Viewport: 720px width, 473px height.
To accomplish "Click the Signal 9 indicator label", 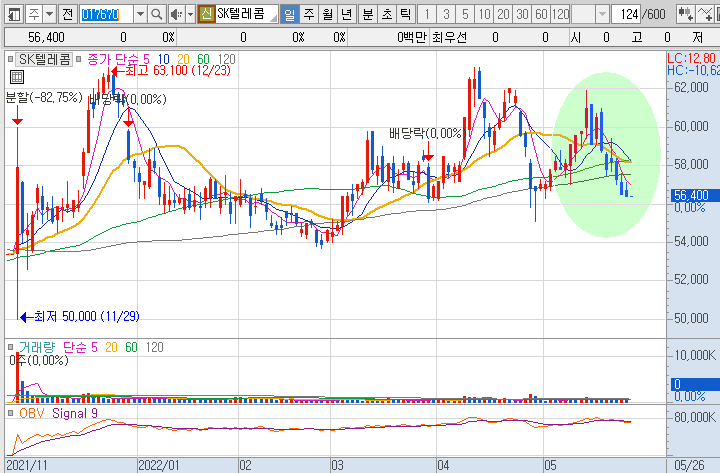I will (x=75, y=413).
